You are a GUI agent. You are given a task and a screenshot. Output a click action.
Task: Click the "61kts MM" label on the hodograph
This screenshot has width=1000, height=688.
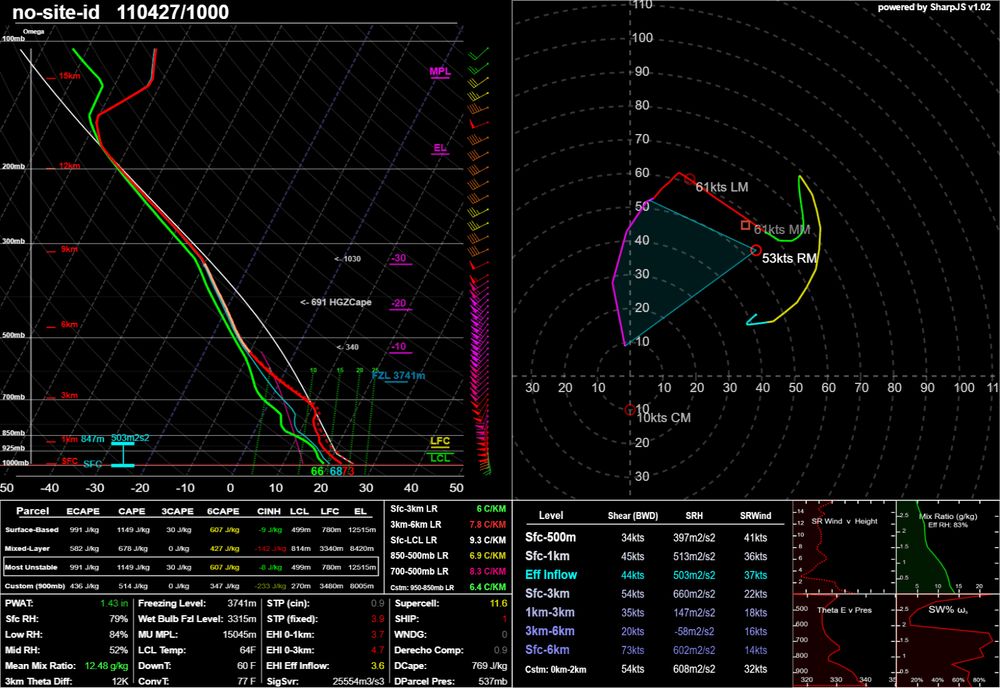(782, 230)
